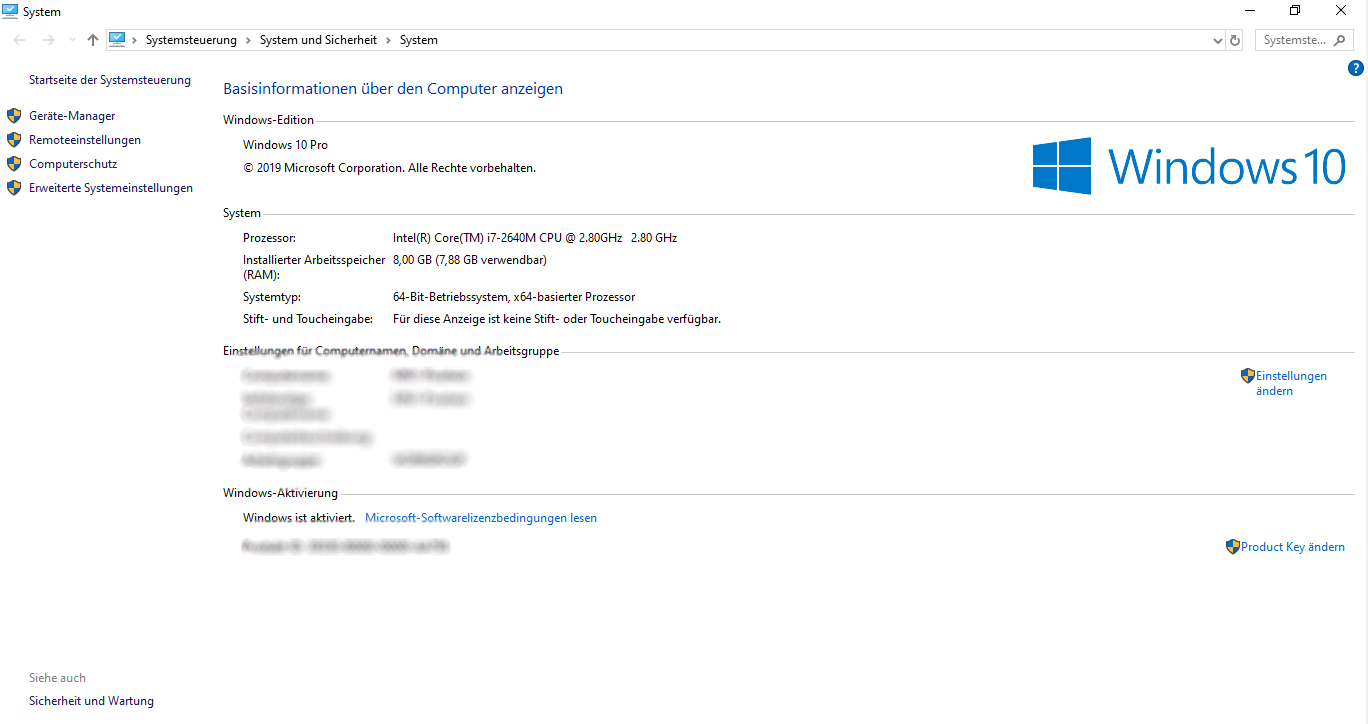
Task: Select System und Sicherheit breadcrumb
Action: point(318,40)
